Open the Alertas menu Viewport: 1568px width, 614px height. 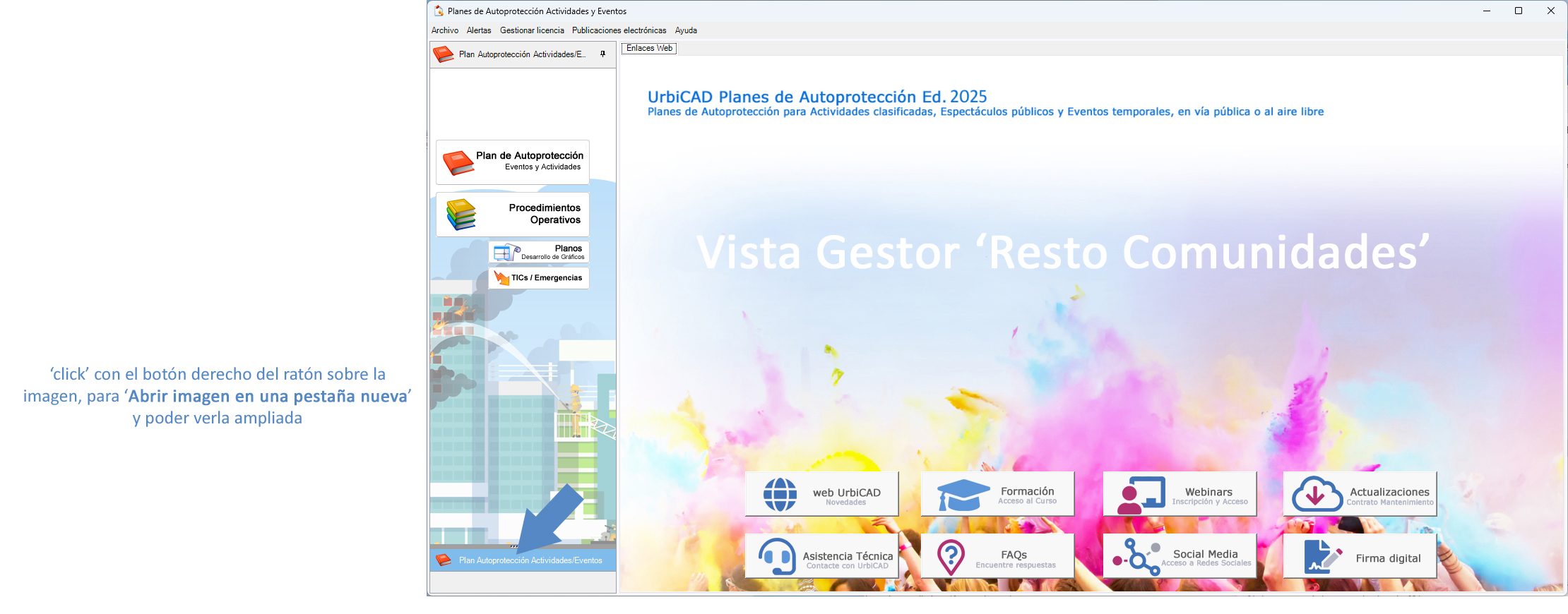coord(479,30)
